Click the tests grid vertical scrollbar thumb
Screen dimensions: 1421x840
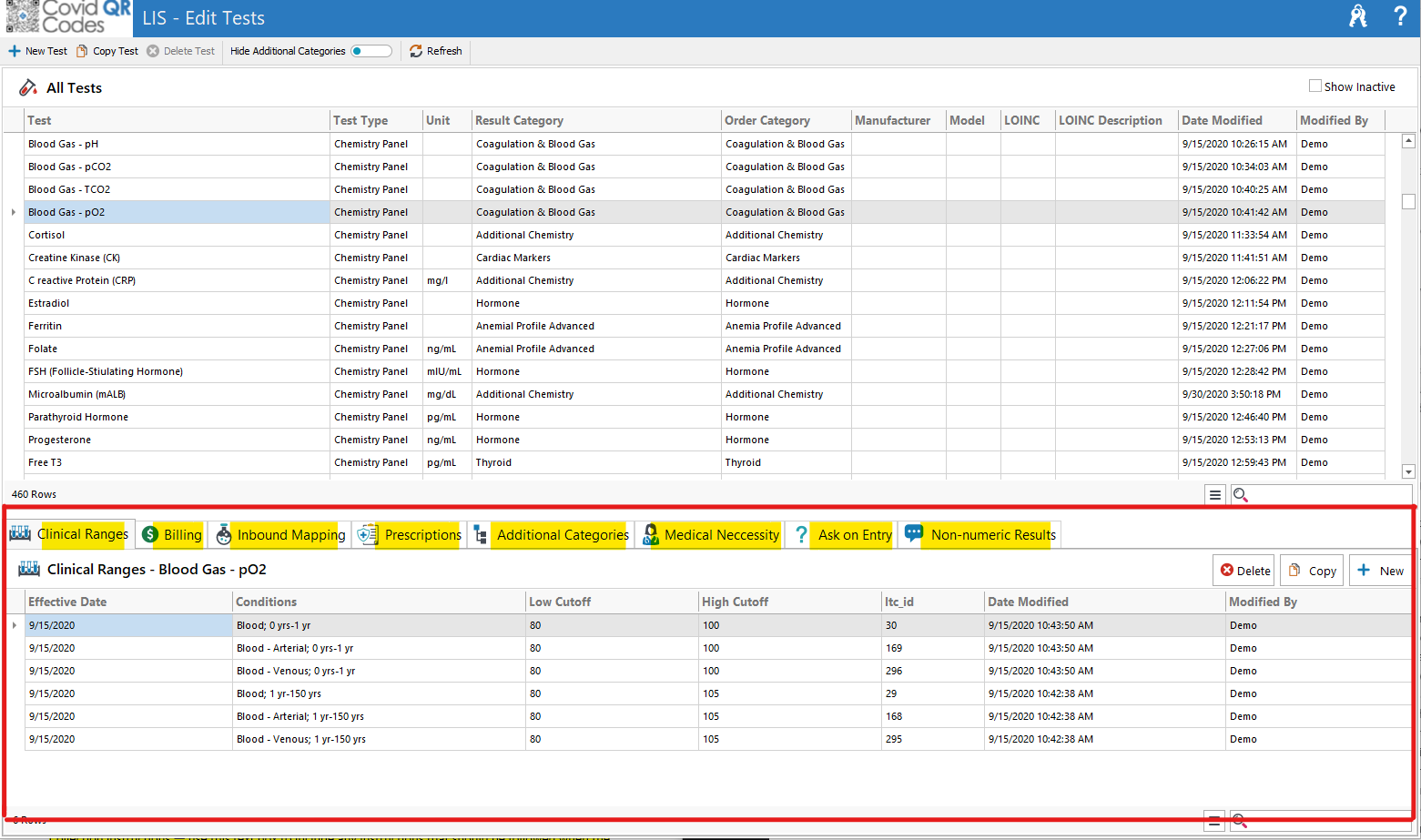(1408, 201)
